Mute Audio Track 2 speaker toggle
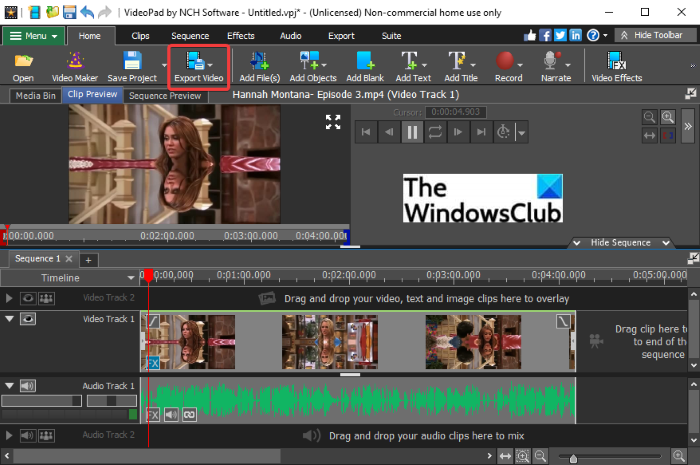 28,435
